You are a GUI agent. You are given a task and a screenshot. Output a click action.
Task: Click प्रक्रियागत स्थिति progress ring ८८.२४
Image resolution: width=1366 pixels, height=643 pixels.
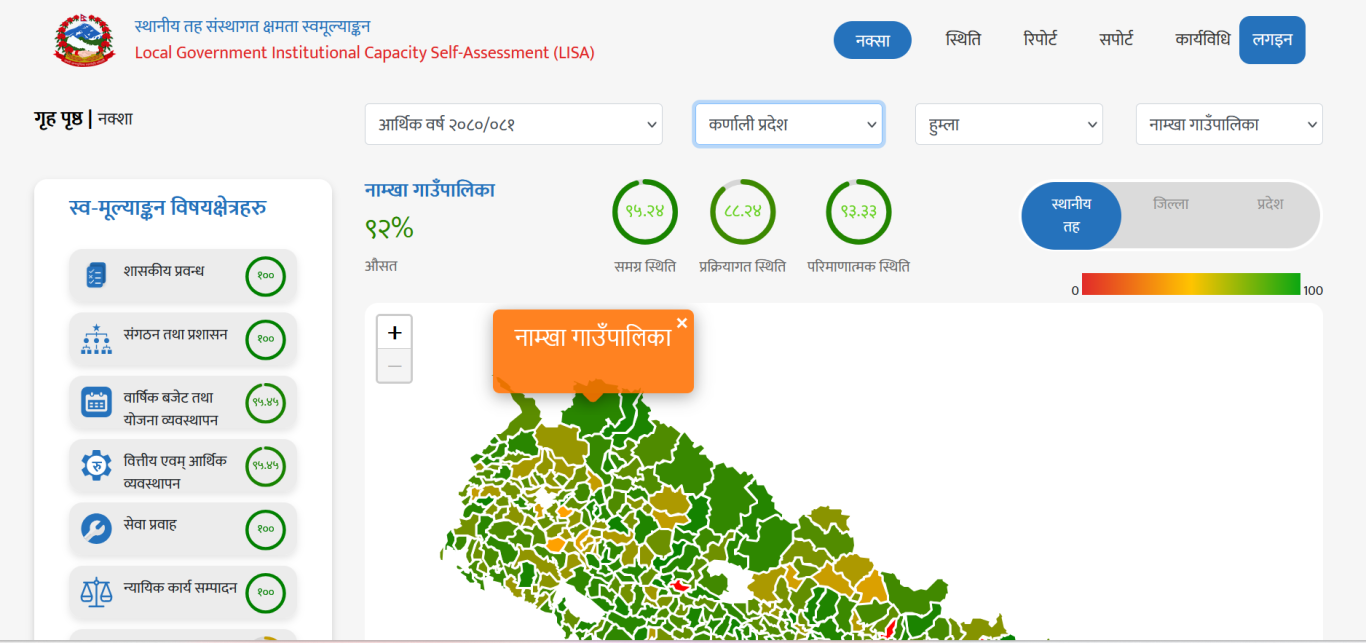click(x=743, y=212)
